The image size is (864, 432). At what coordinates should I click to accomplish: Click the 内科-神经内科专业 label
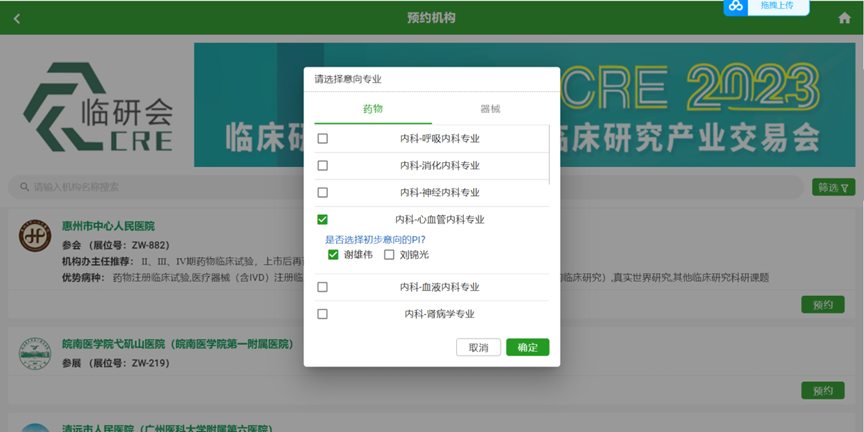point(440,192)
